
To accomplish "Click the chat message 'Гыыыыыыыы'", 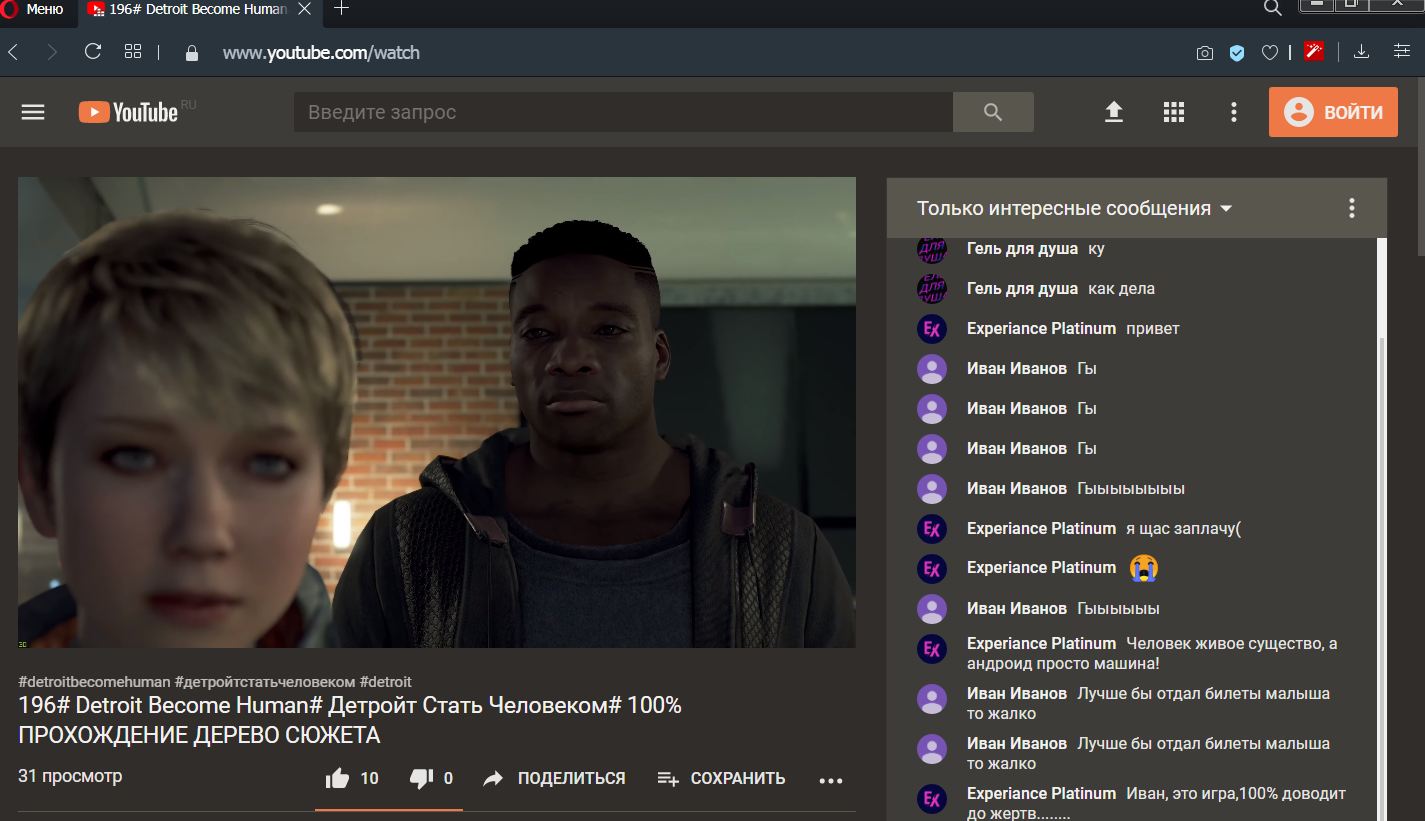I will tap(1131, 489).
